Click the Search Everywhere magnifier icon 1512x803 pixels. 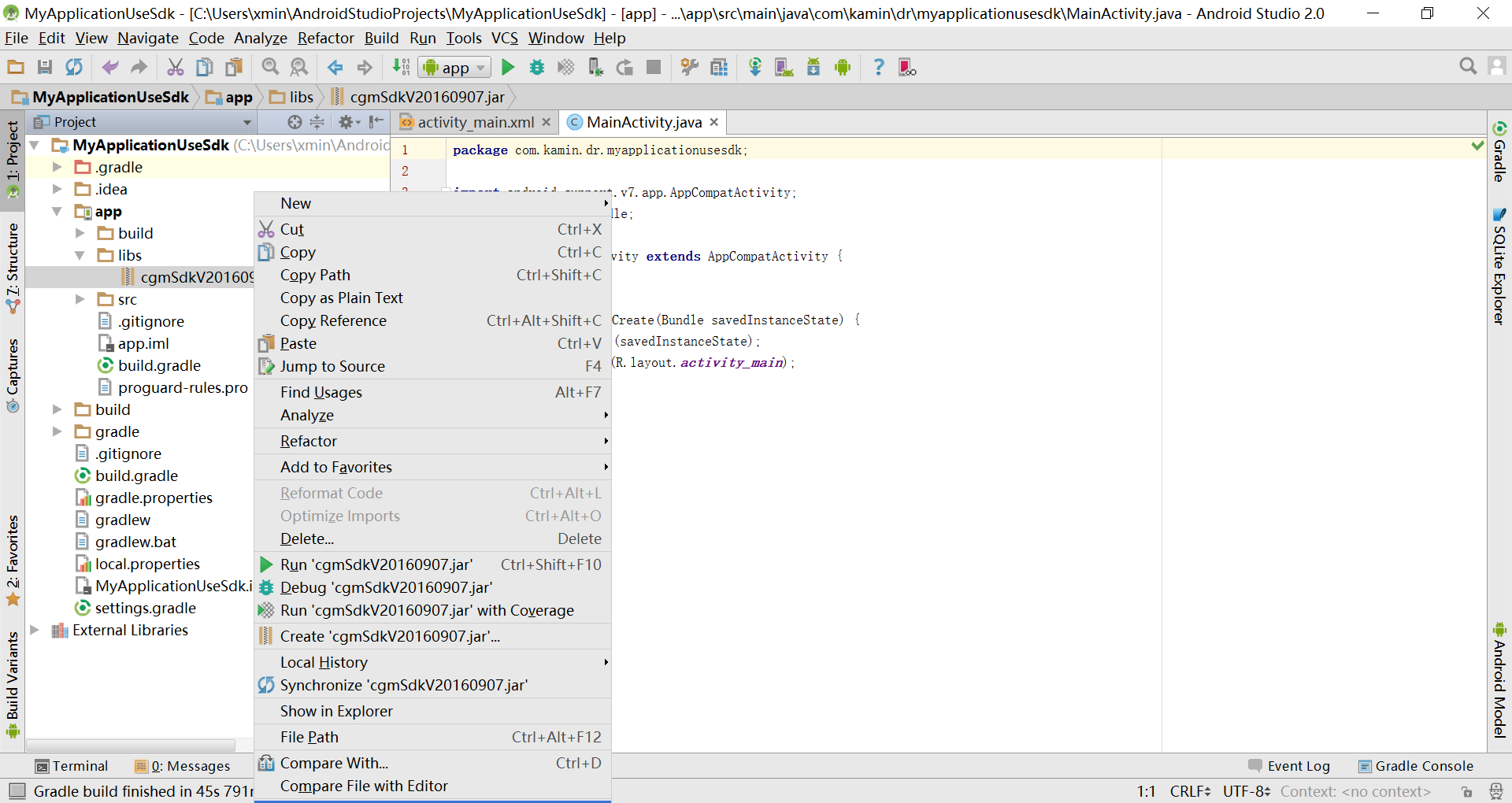[1468, 67]
